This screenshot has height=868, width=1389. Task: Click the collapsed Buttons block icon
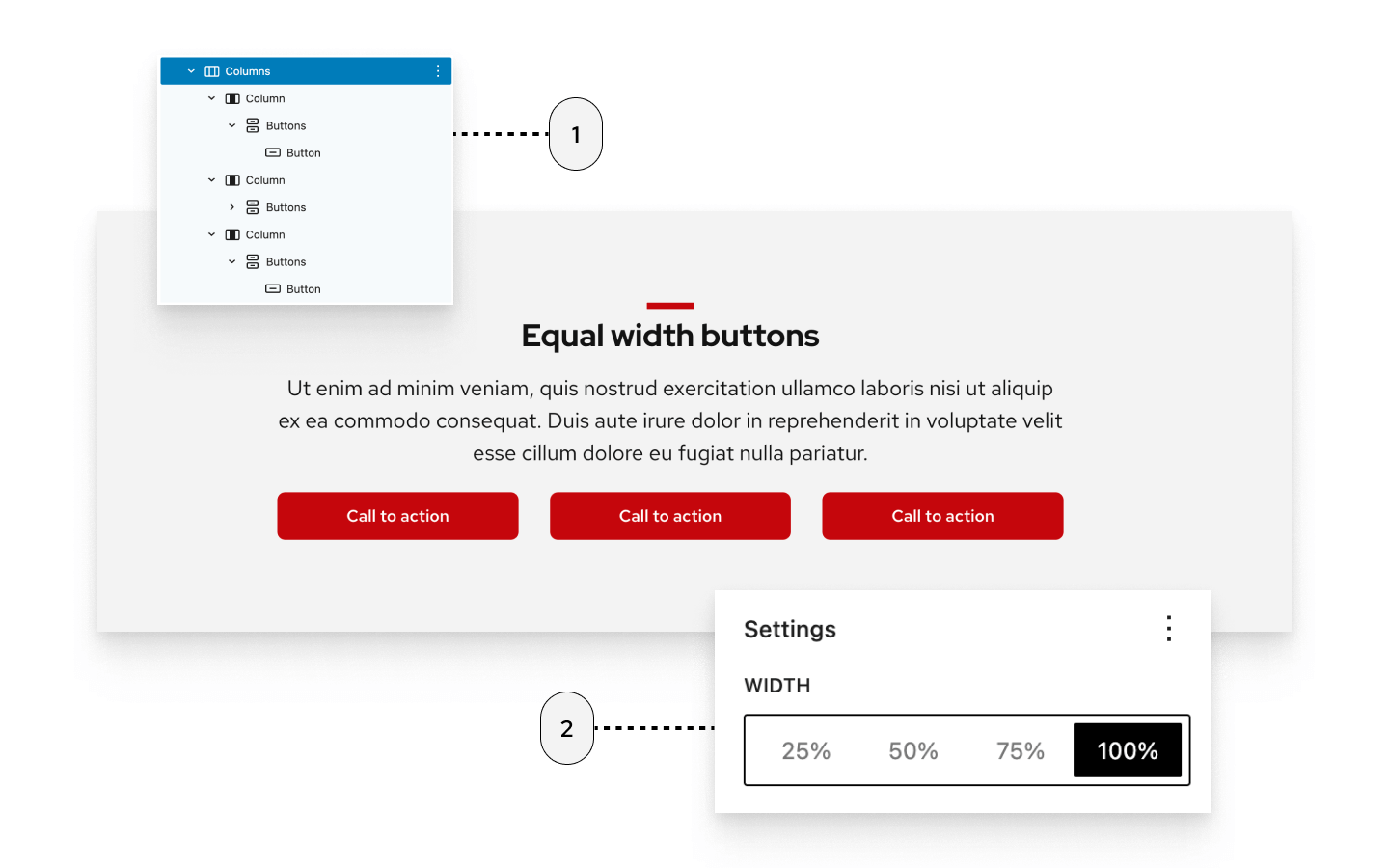pyautogui.click(x=253, y=207)
